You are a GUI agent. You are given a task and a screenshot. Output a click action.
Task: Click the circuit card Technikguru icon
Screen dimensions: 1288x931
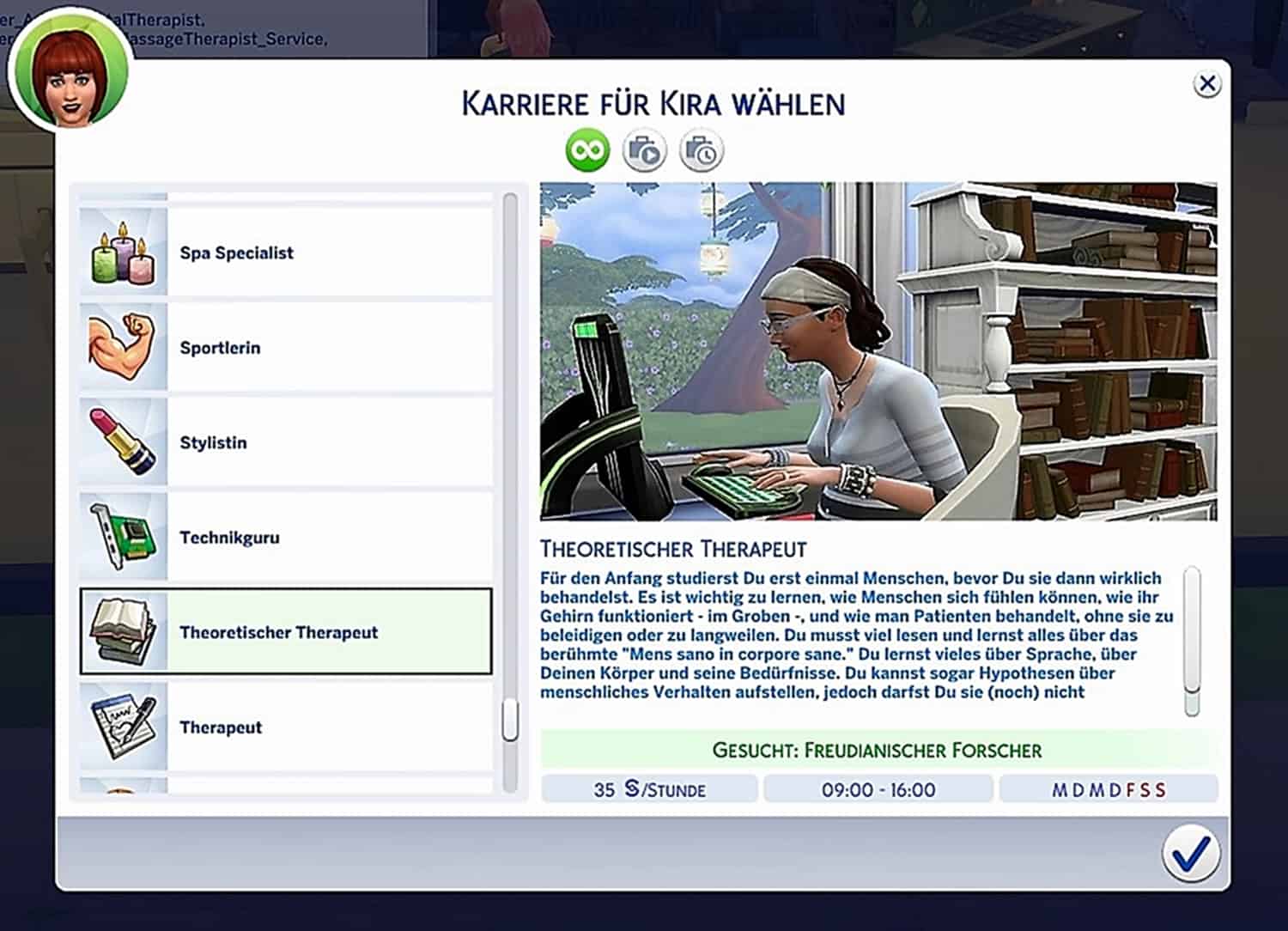(x=123, y=538)
